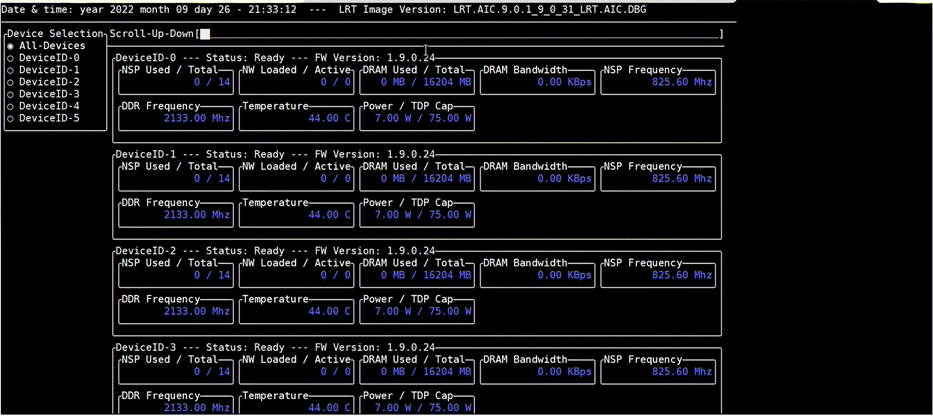Click DeviceID-1 Temperature value
This screenshot has width=933, height=416.
(330, 215)
